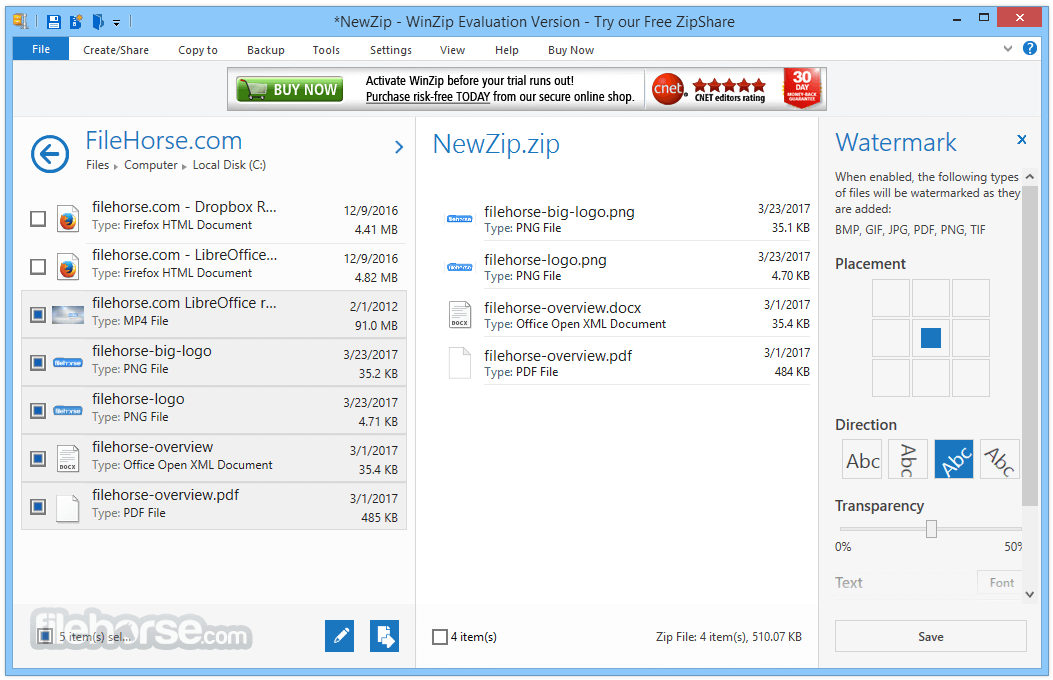
Task: Click filehorse-overview.pdf icon in NewZip.zip
Action: (x=460, y=363)
